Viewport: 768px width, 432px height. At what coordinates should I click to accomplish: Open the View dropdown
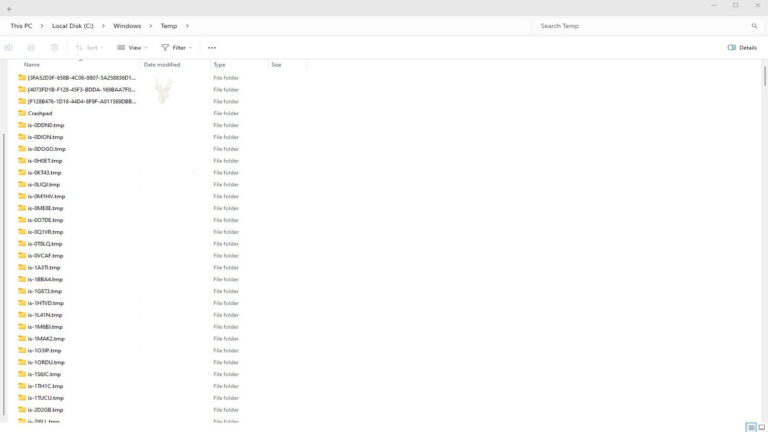132,48
